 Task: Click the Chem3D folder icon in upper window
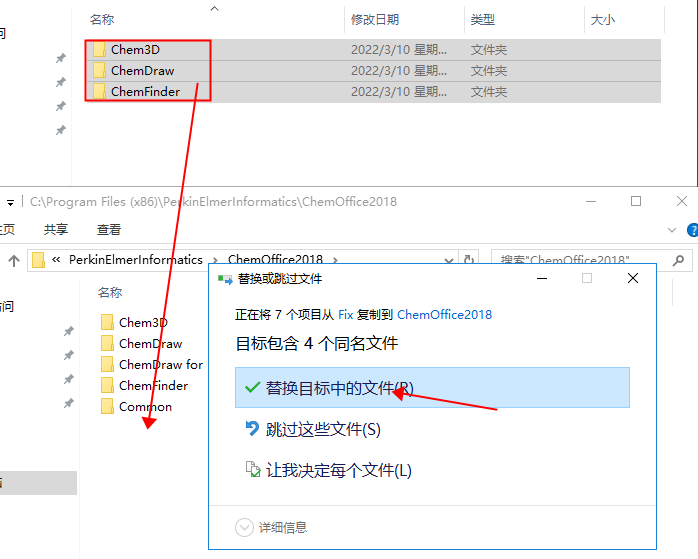click(99, 49)
